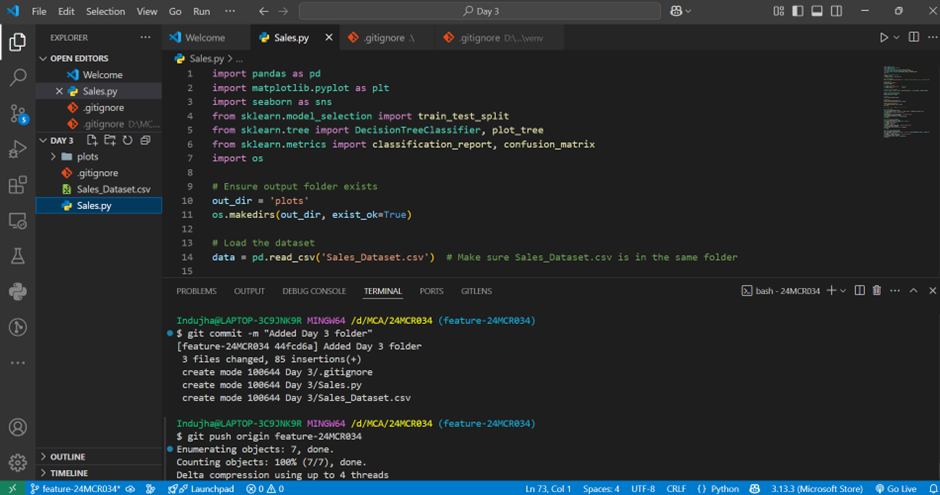
Task: Open Source Control view with badge
Action: (x=18, y=113)
